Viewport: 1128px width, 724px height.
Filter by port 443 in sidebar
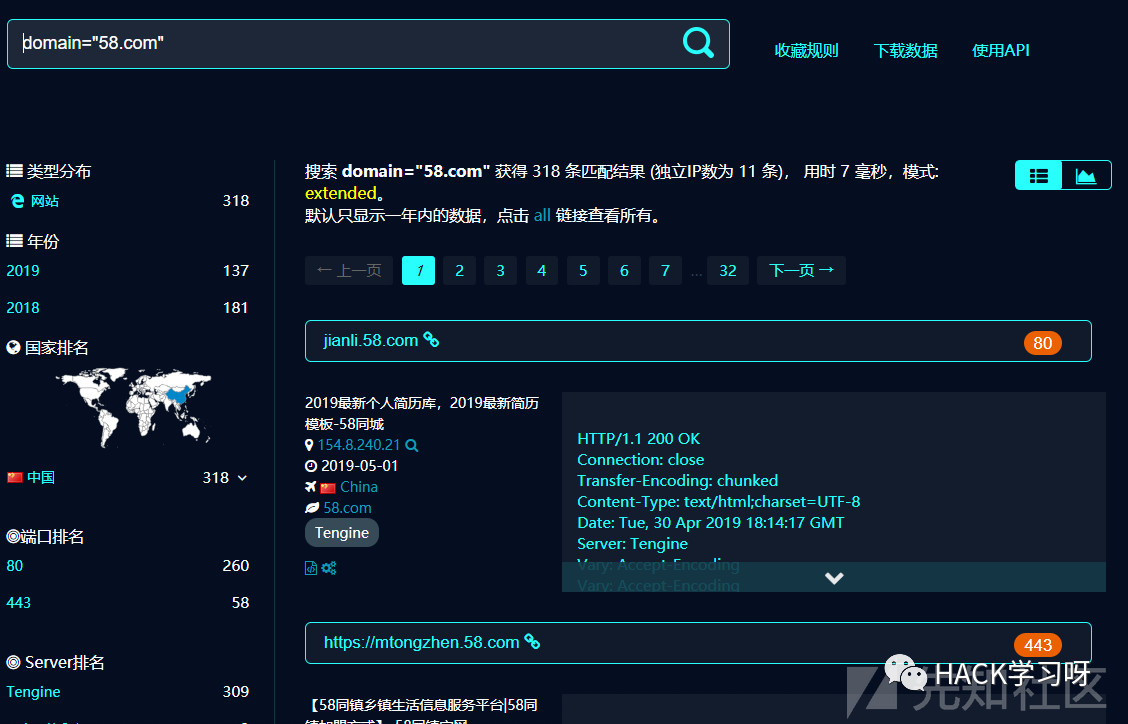coord(19,602)
